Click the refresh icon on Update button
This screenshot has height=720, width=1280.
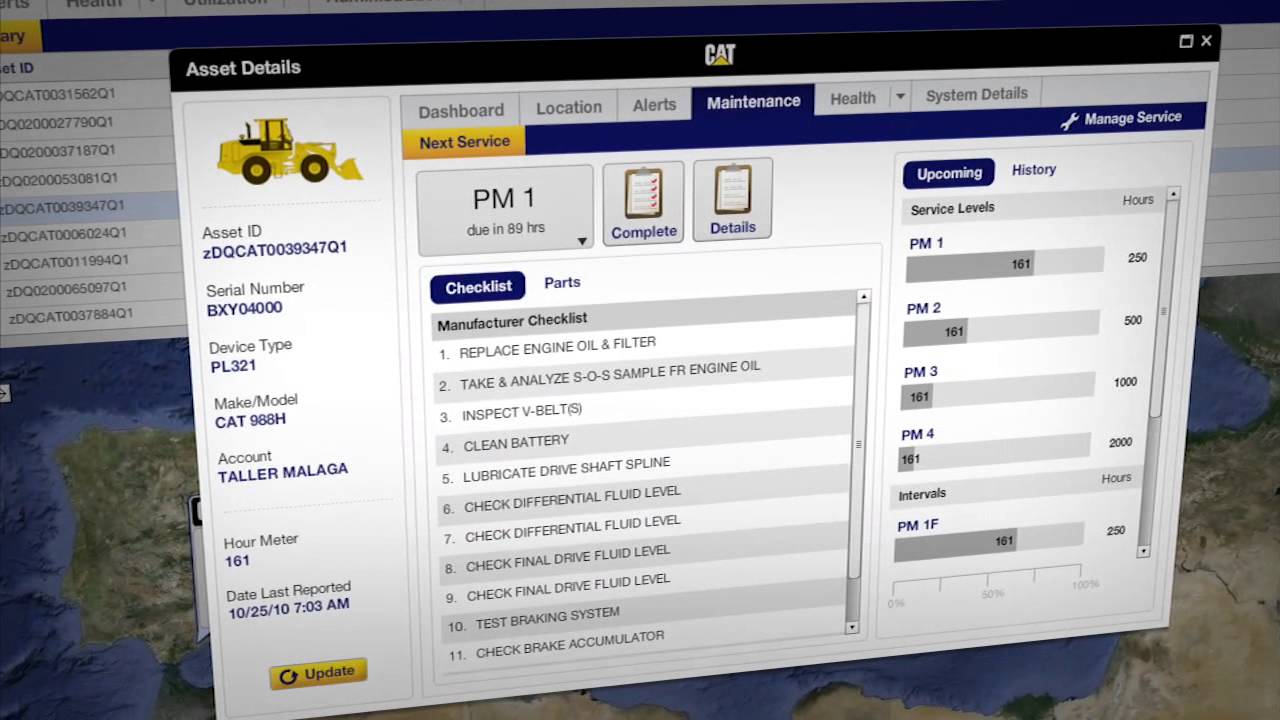[288, 676]
